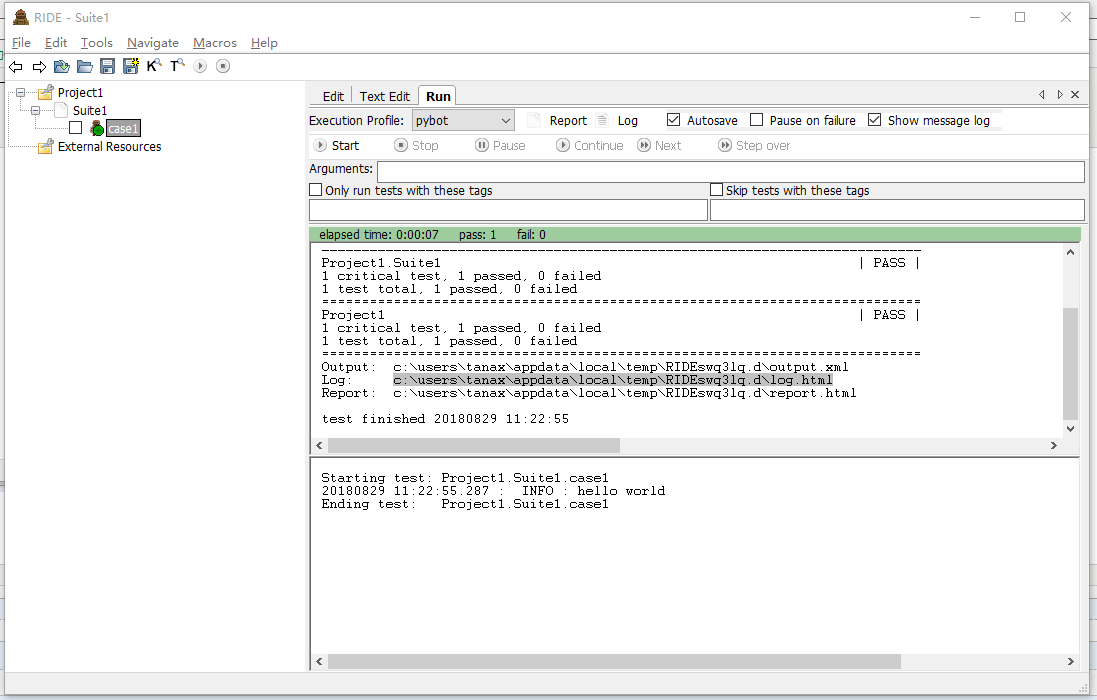Screen dimensions: 1097x700
Task: Enable Skip tests with these tags
Action: (x=716, y=190)
